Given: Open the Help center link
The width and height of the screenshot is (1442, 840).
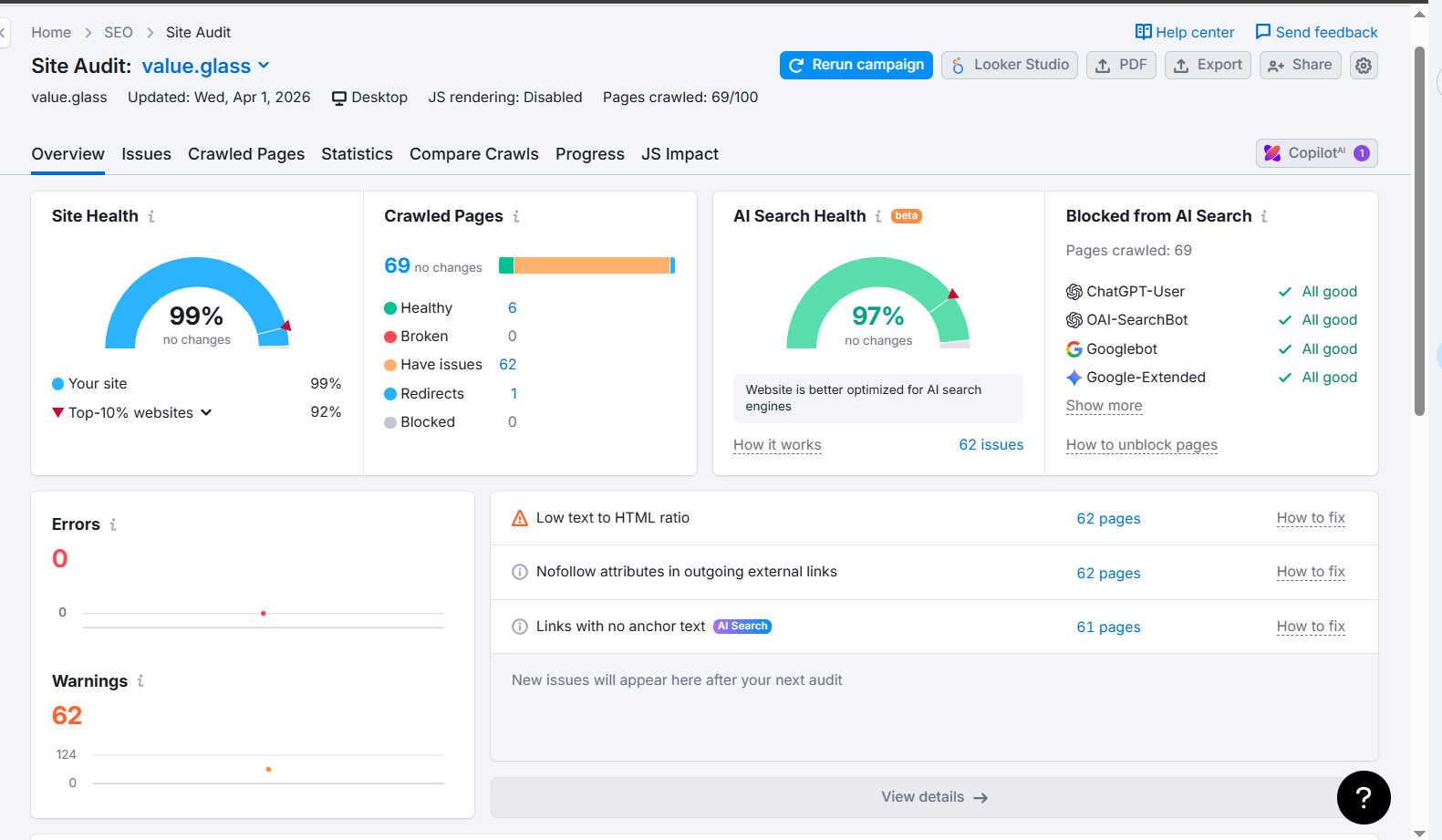Looking at the screenshot, I should pyautogui.click(x=1184, y=33).
